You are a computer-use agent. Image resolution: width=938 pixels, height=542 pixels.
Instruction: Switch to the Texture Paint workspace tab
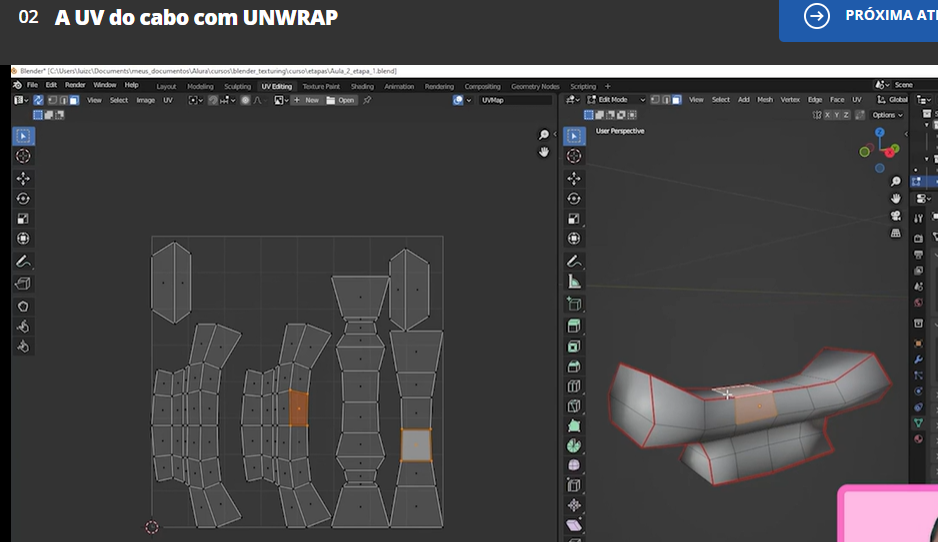point(320,86)
